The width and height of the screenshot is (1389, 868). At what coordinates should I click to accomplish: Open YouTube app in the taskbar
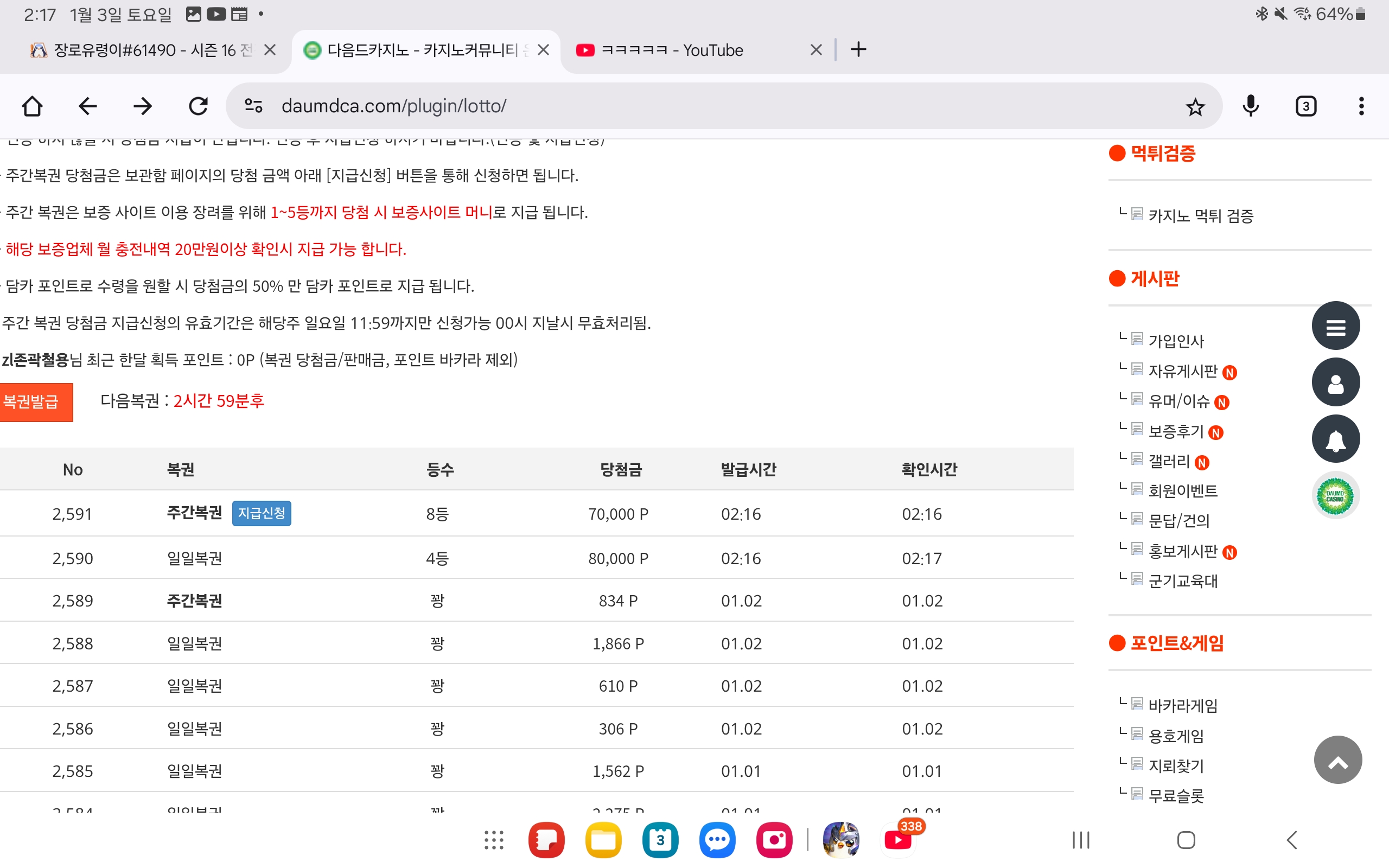coord(897,840)
